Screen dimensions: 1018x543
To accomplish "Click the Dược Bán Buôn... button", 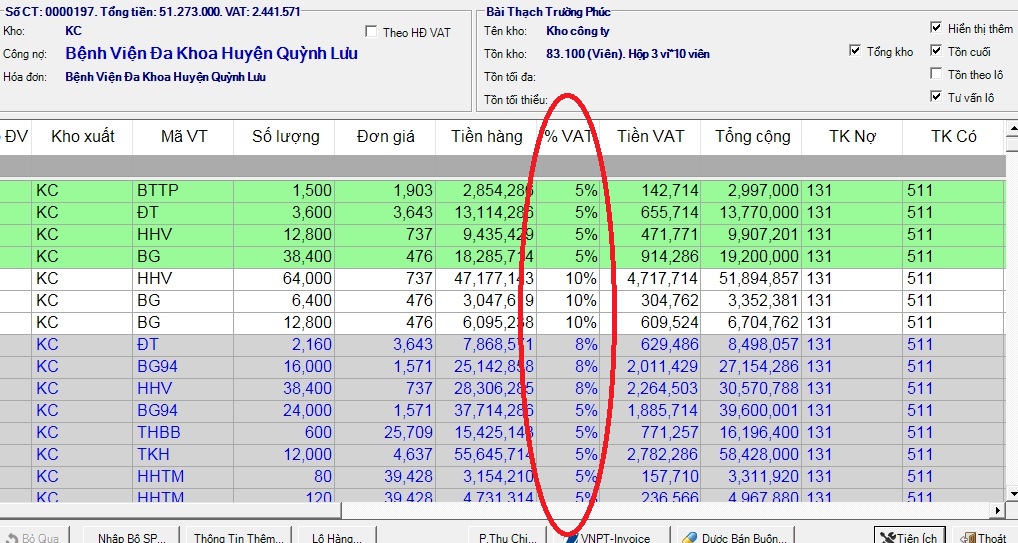I will click(737, 537).
